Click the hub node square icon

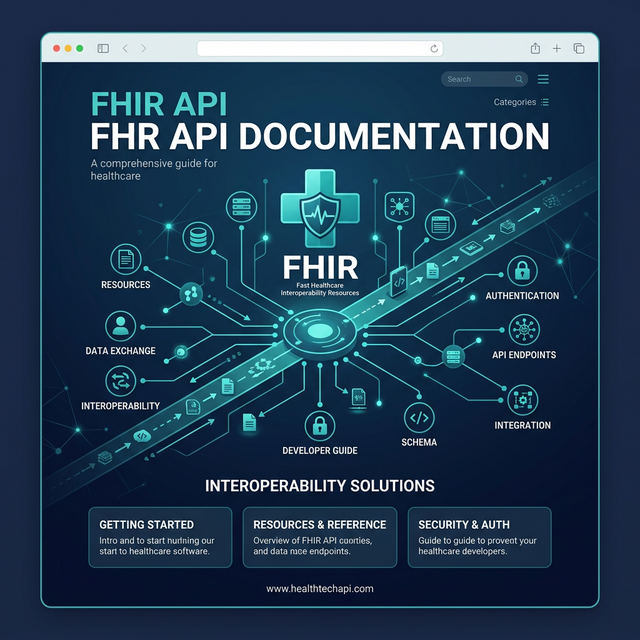coord(400,207)
